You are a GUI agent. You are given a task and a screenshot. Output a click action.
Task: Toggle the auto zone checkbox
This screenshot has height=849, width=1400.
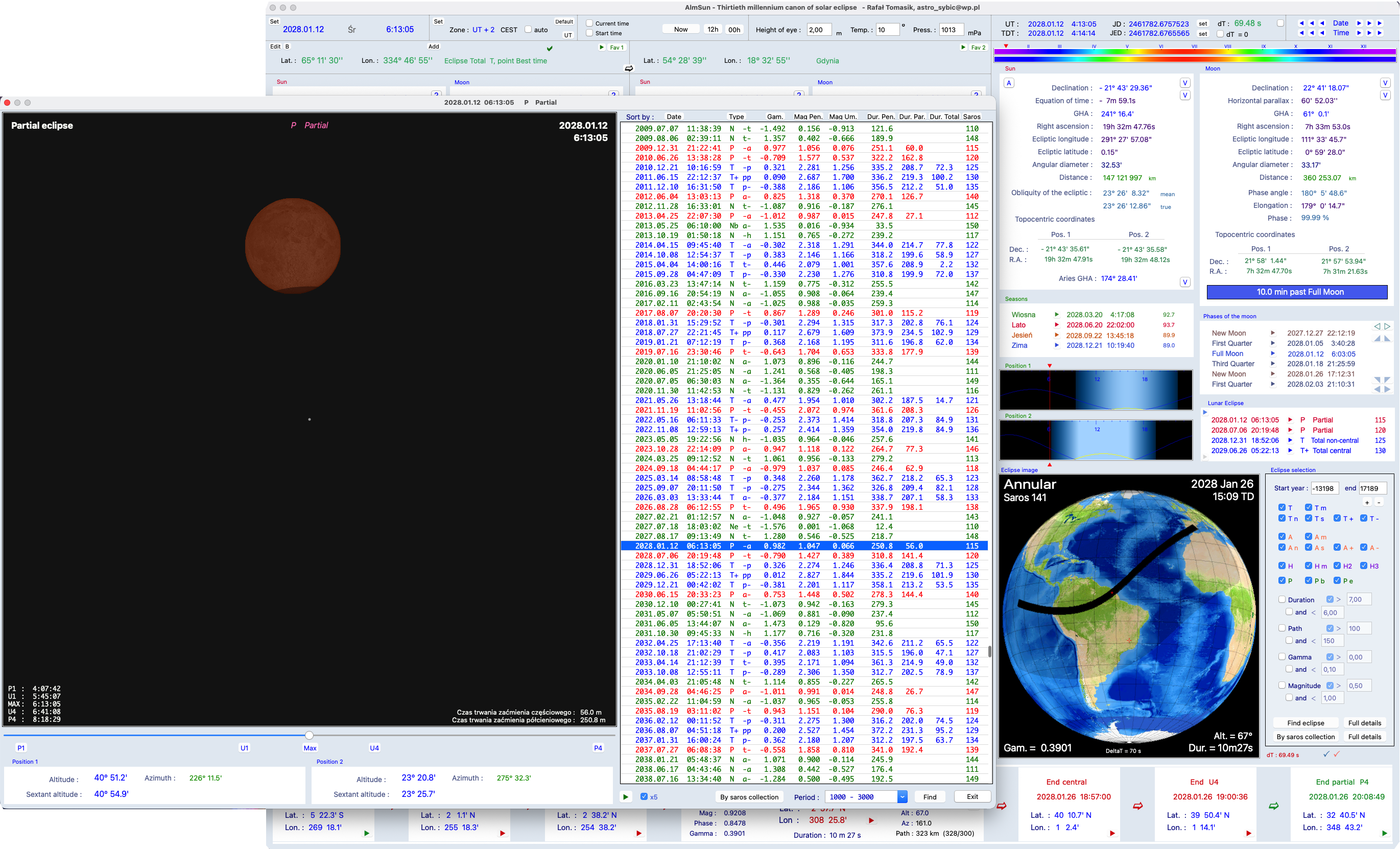coord(528,30)
